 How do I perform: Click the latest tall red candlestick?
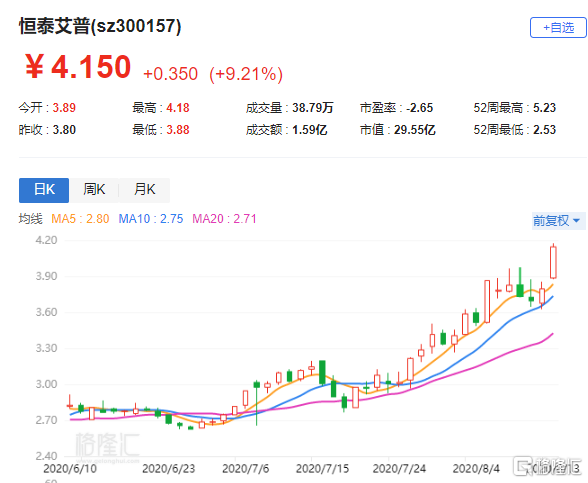(553, 262)
